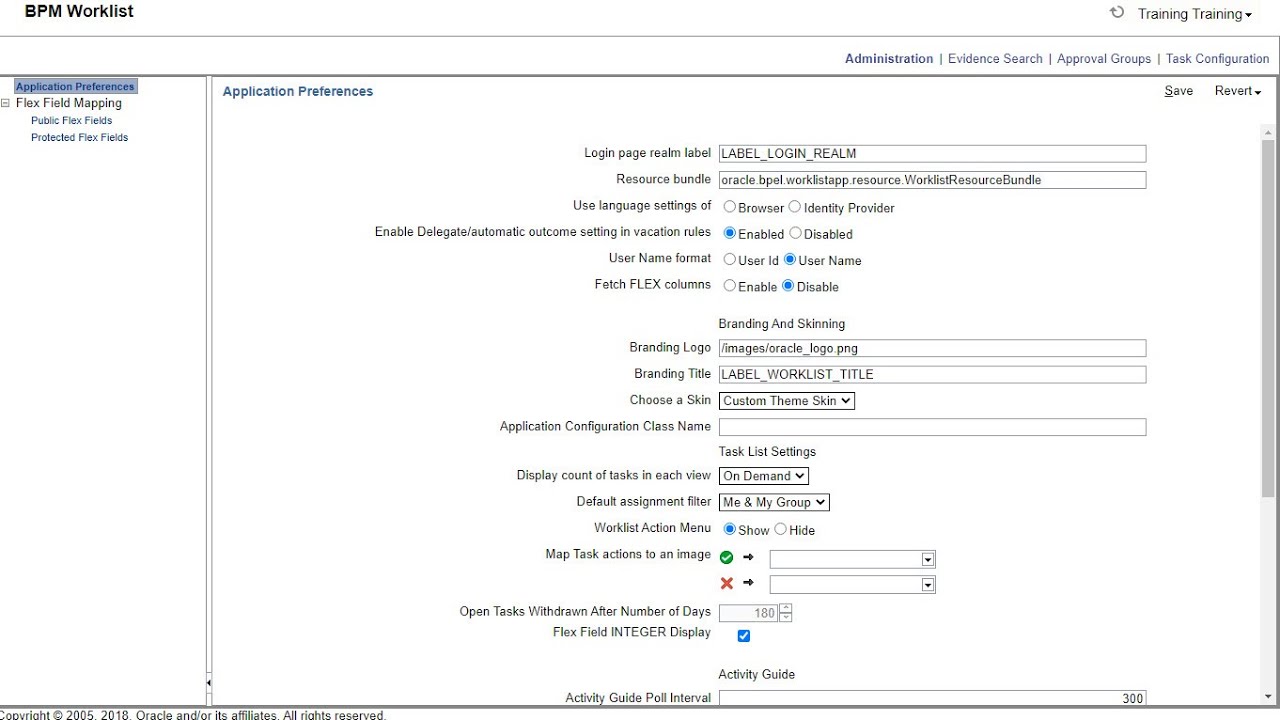Open Approval Groups
The width and height of the screenshot is (1280, 720).
(1104, 59)
